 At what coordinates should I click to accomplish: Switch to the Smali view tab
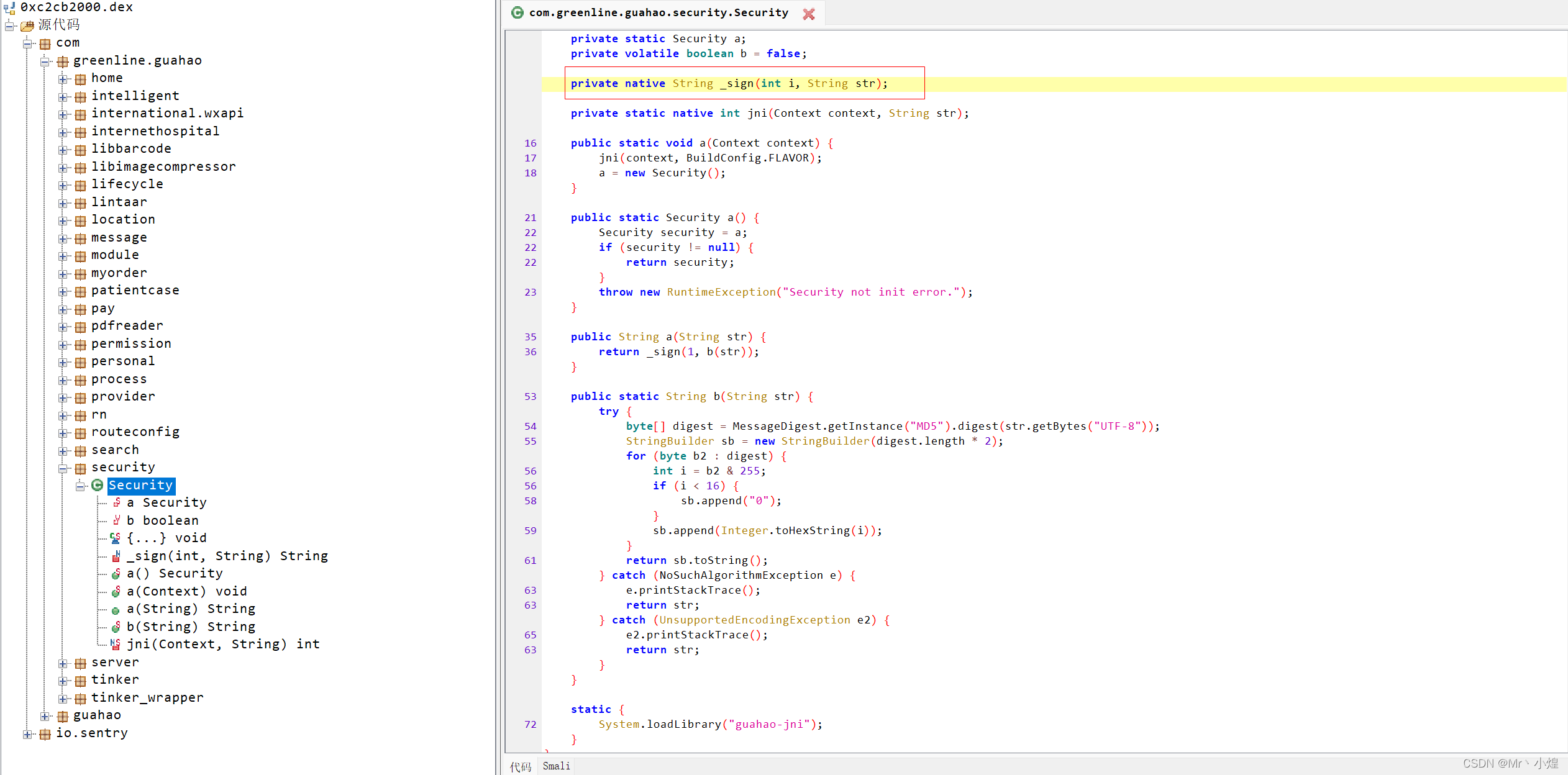click(x=556, y=766)
